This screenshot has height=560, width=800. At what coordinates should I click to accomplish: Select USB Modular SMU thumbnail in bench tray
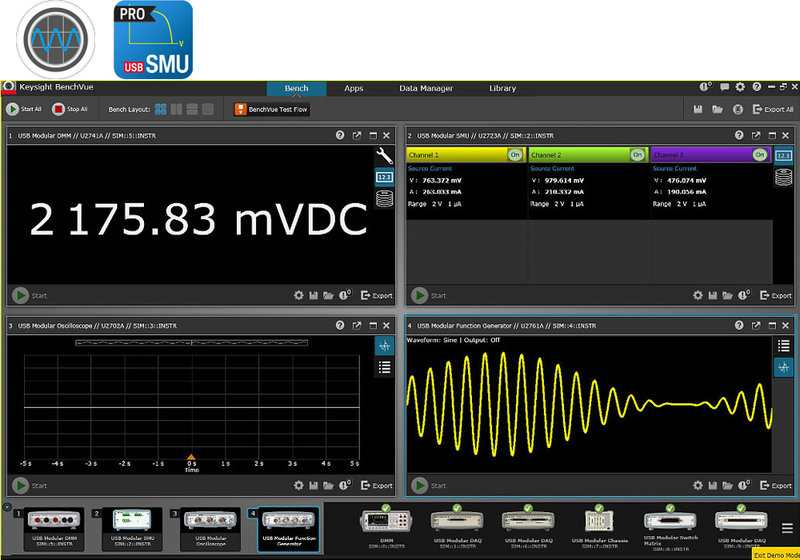(x=132, y=529)
